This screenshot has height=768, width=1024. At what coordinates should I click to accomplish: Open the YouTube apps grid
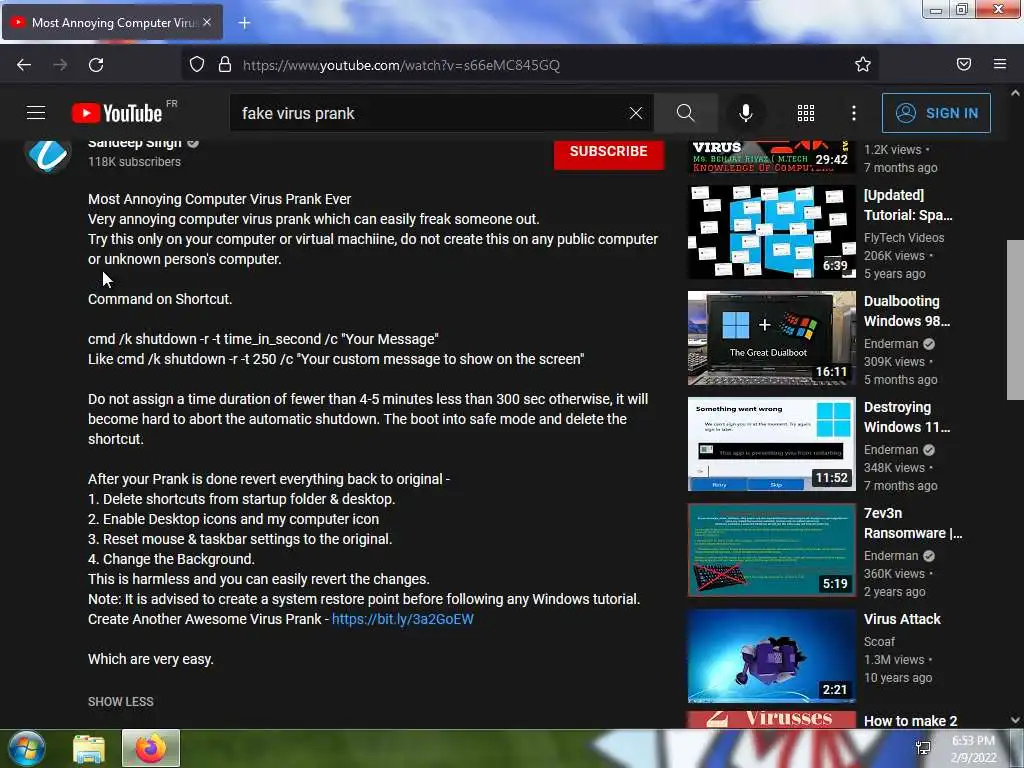tap(805, 113)
